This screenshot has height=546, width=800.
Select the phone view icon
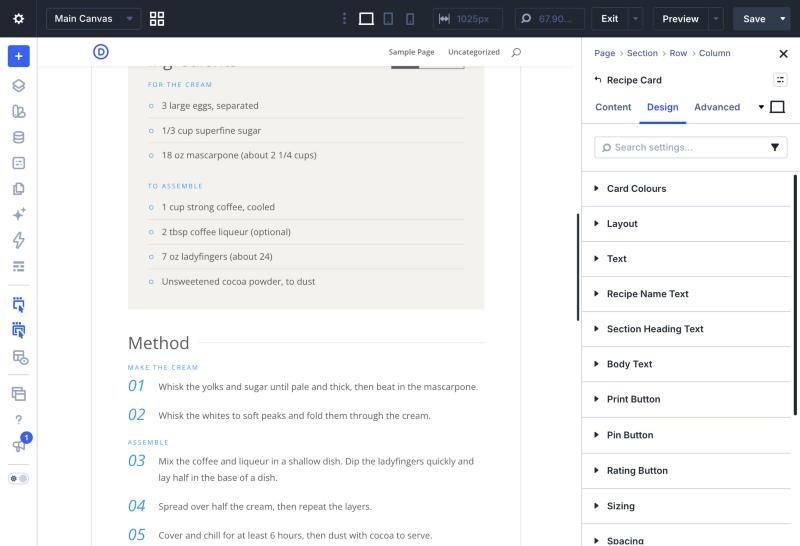410,19
